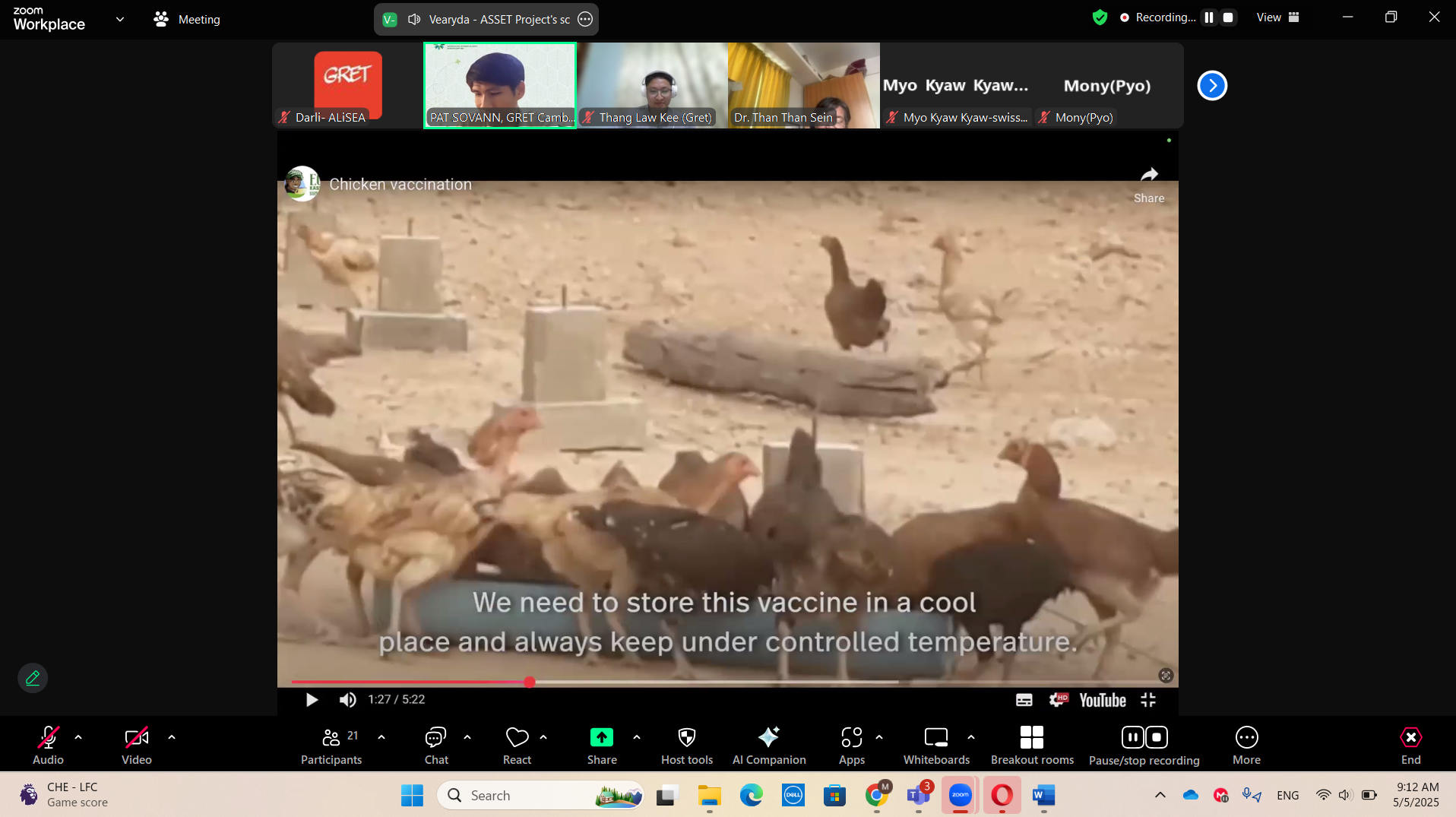The height and width of the screenshot is (817, 1456).
Task: Open the React emoji menu
Action: tap(517, 745)
